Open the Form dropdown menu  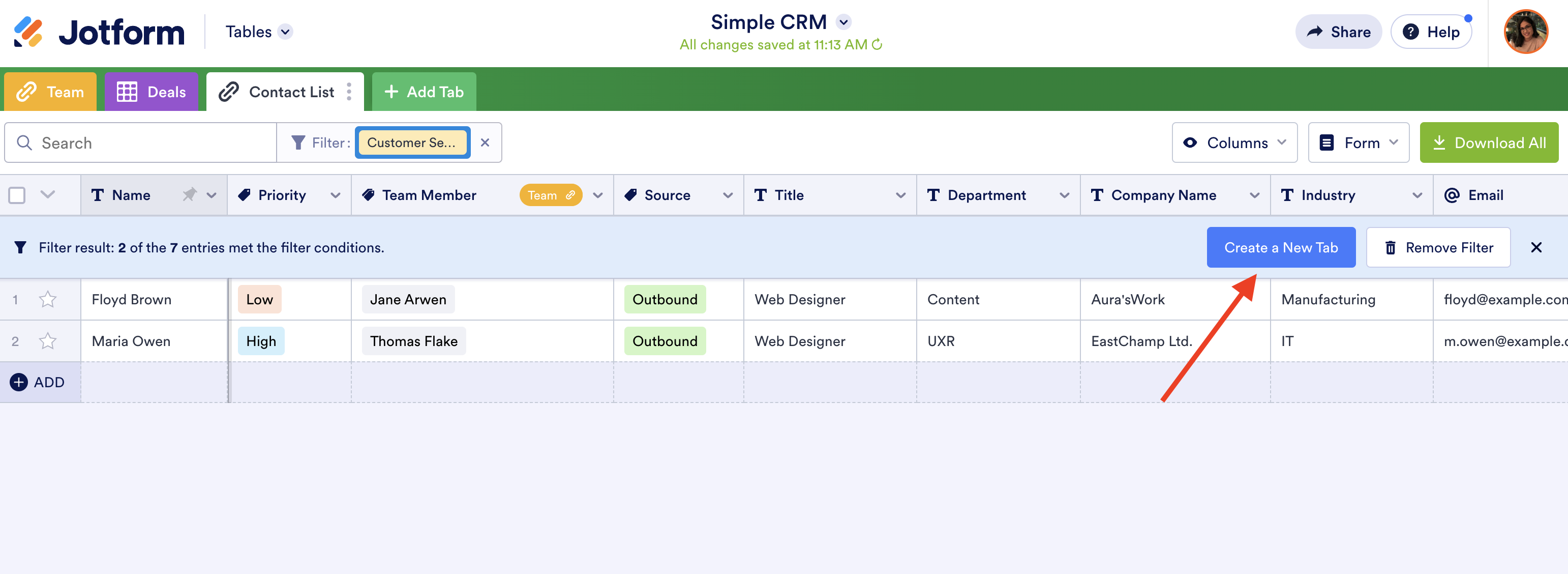coord(1358,142)
